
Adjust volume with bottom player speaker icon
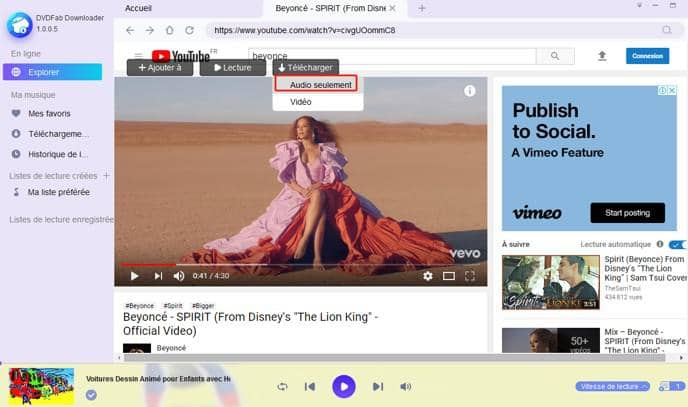tap(405, 386)
